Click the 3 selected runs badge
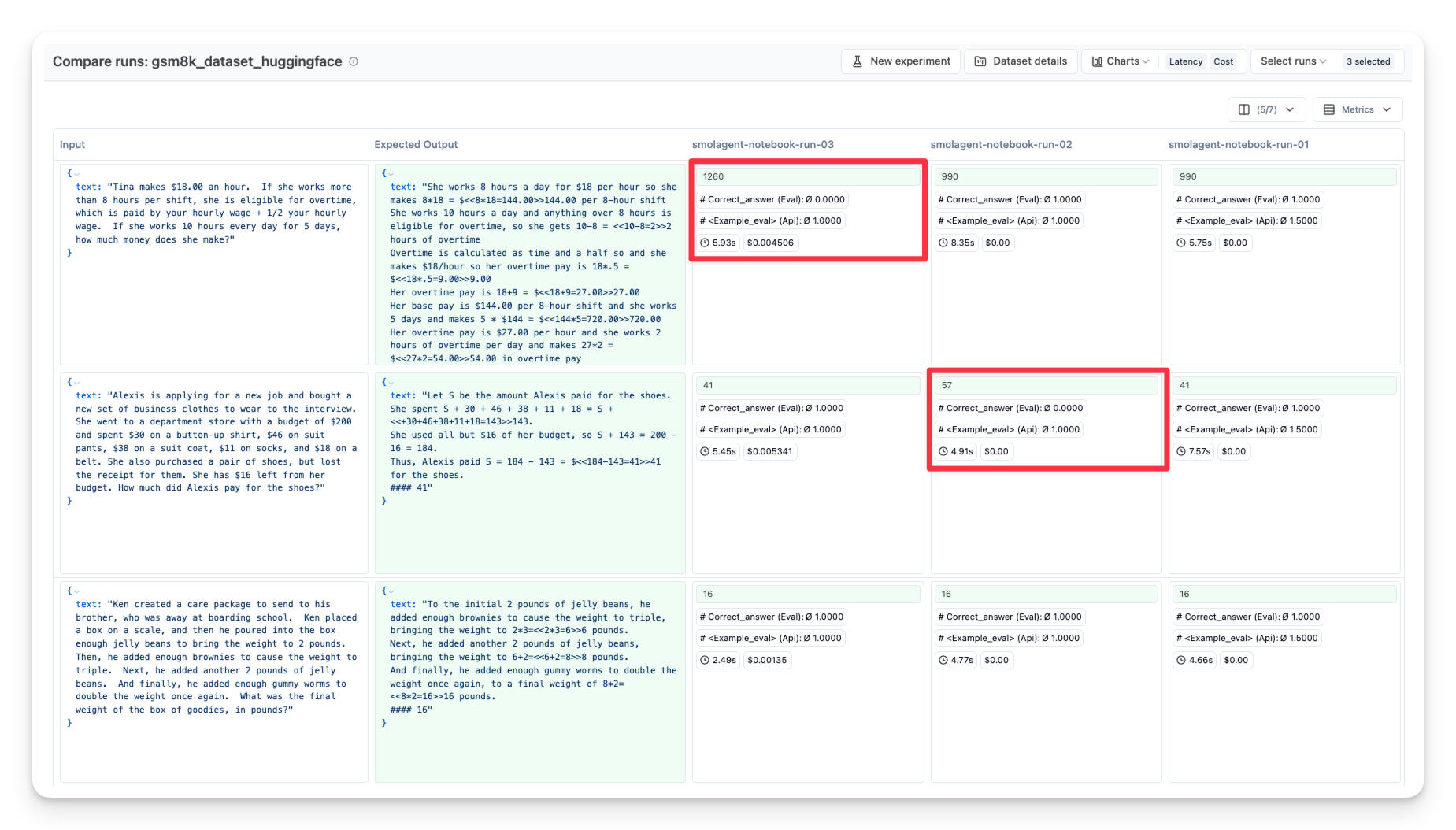This screenshot has width=1456, height=830. click(x=1368, y=61)
